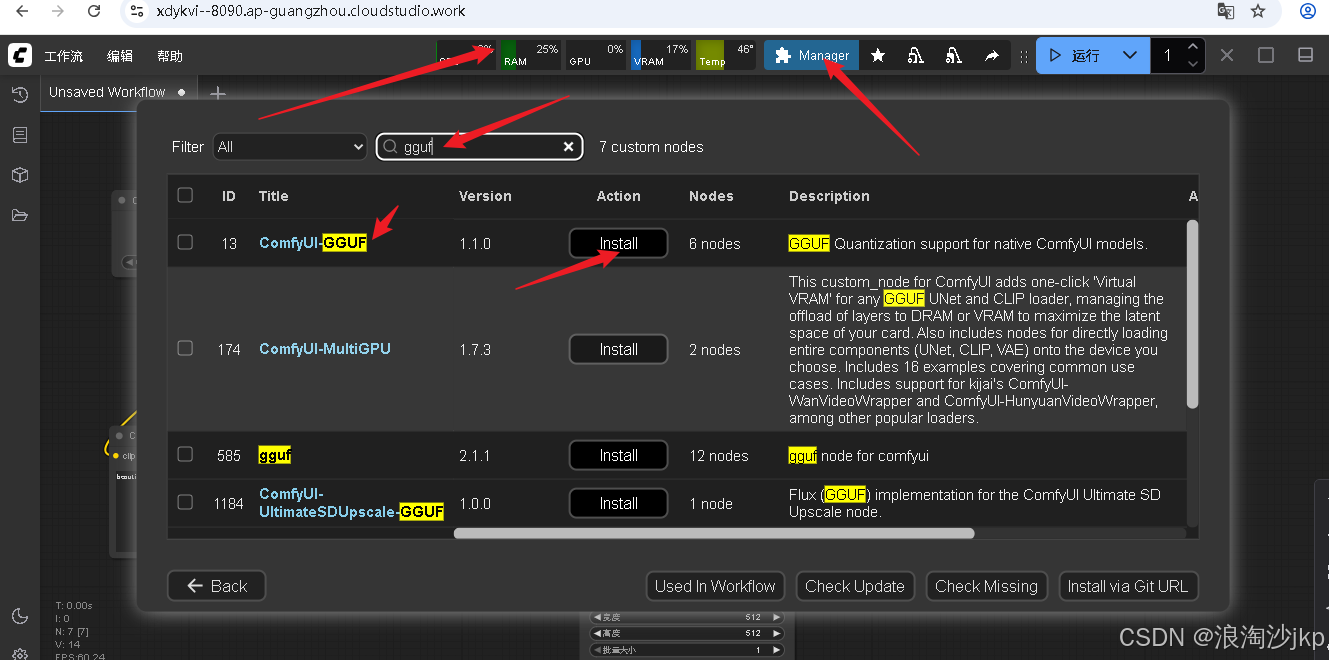Increase the batch count stepper
This screenshot has width=1329, height=660.
click(1192, 47)
